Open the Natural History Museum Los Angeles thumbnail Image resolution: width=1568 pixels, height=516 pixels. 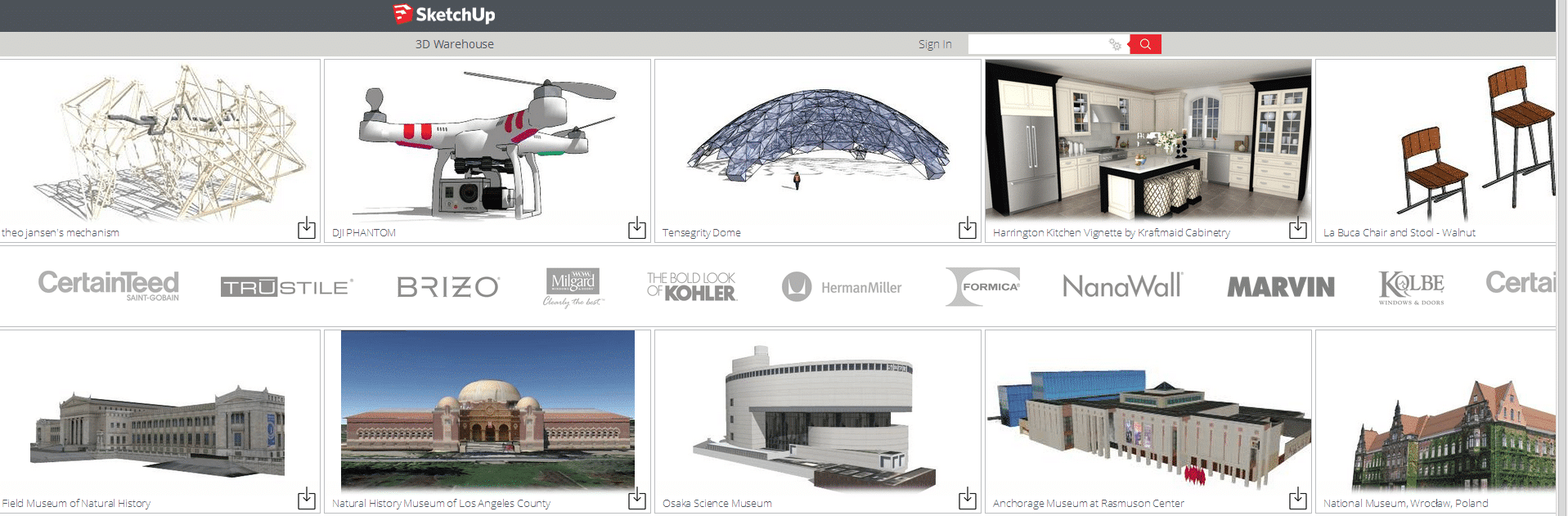tap(487, 411)
